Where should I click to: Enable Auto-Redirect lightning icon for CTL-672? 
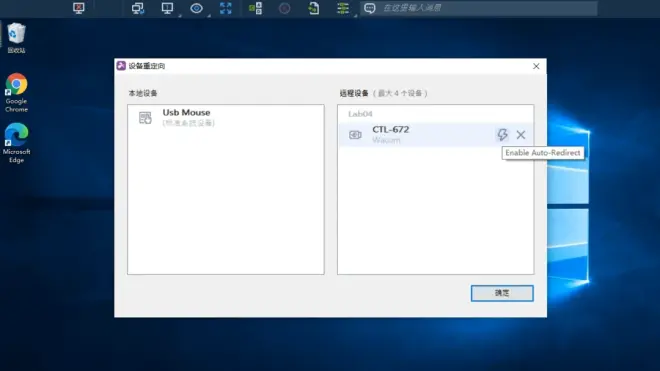click(502, 135)
